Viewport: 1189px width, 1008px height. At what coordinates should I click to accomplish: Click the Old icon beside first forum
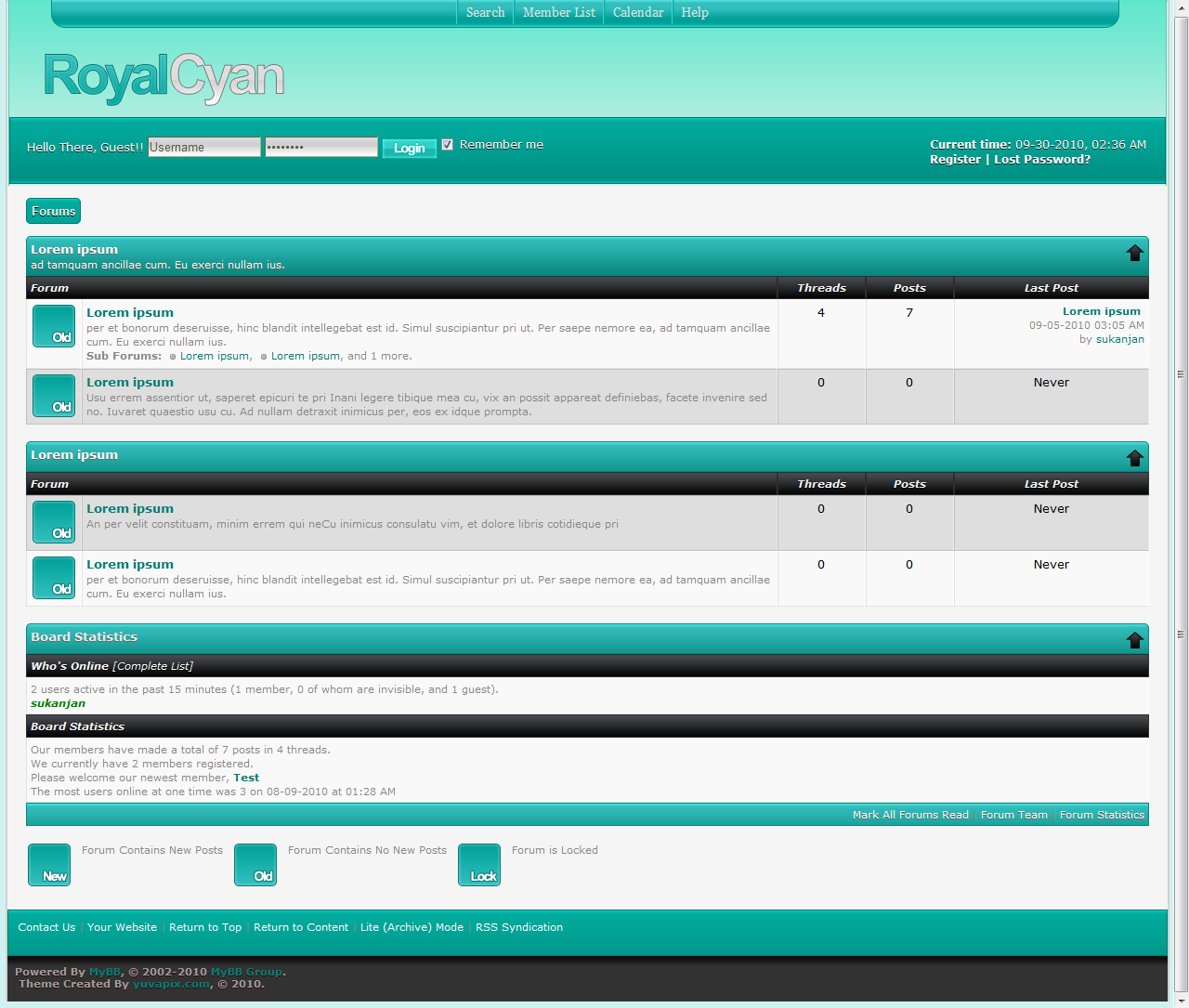pos(54,326)
